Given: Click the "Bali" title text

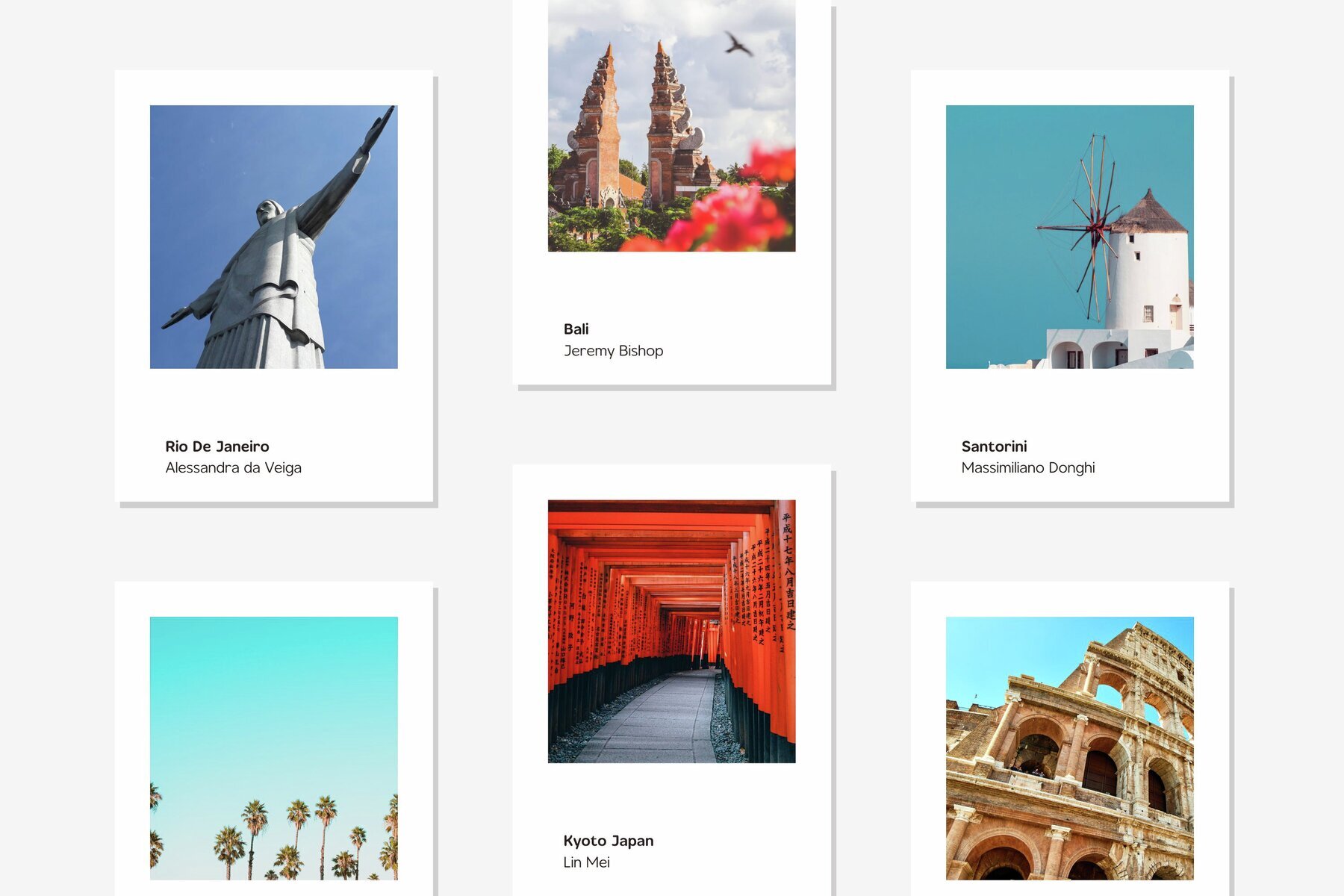Looking at the screenshot, I should 576,329.
